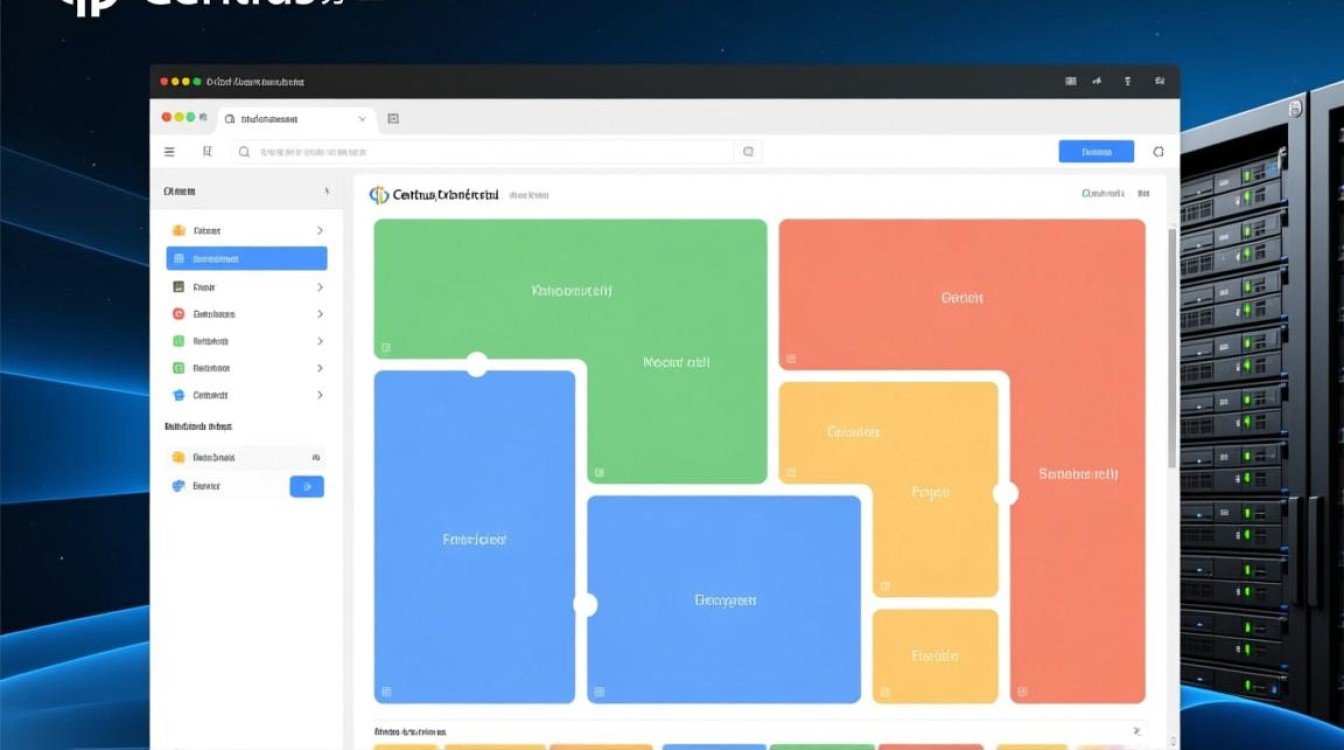Expand the last sidebar list item with the blue icon

[320, 395]
